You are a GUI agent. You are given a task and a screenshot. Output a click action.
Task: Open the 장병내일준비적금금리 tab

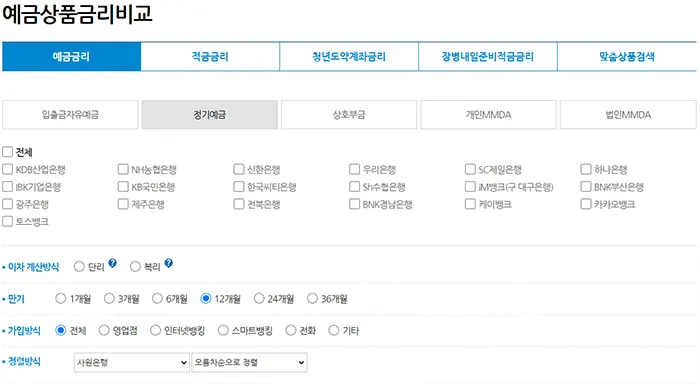[x=488, y=57]
